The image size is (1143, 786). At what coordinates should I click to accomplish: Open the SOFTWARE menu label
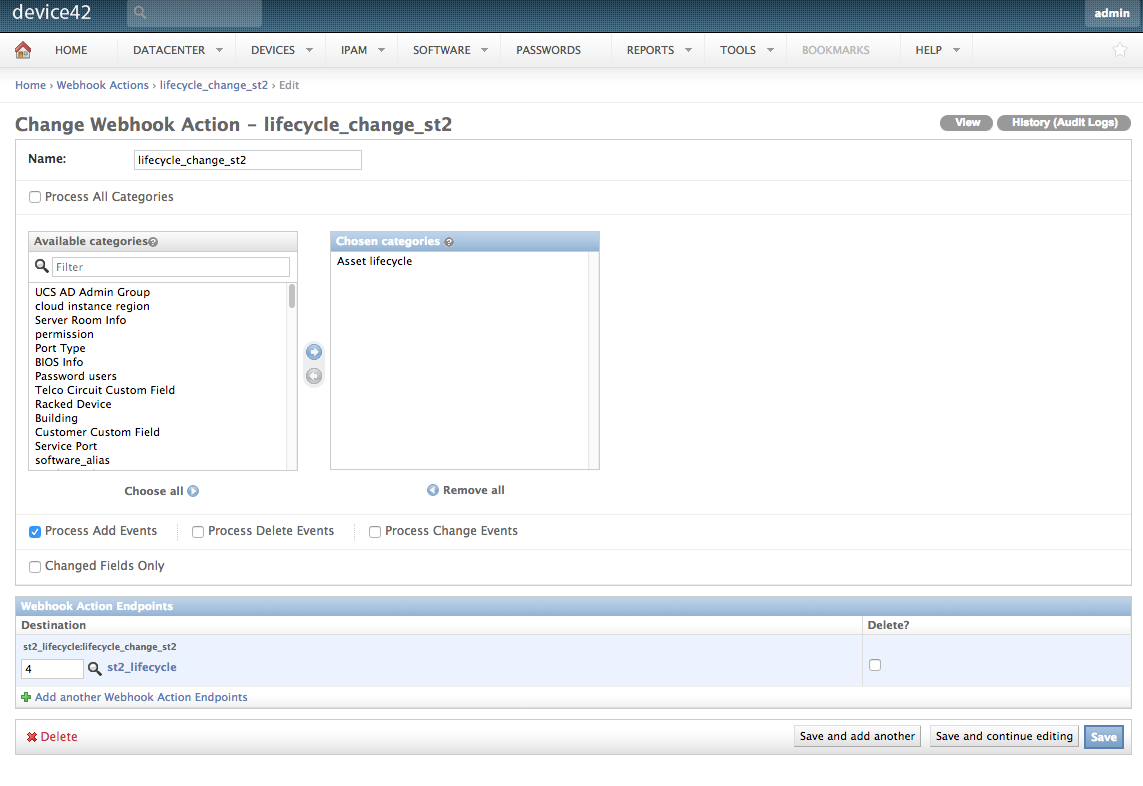click(442, 50)
